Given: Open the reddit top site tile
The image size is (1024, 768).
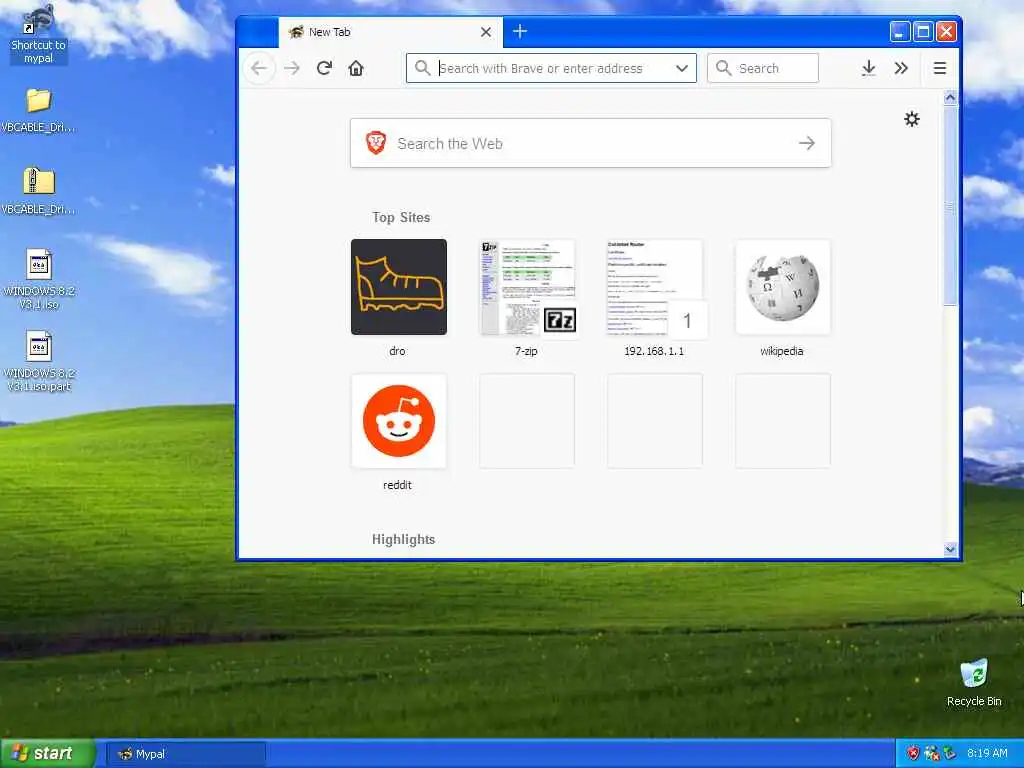Looking at the screenshot, I should pyautogui.click(x=399, y=421).
